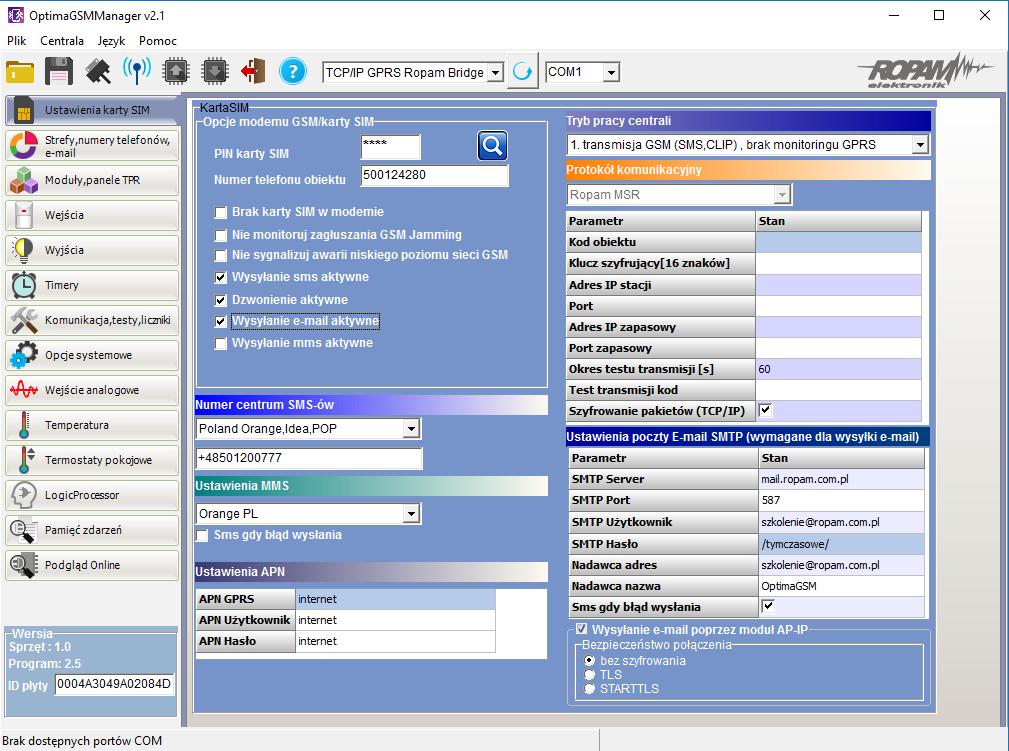1009x751 pixels.
Task: Open the Moduły, panele TPR section
Action: 92,180
